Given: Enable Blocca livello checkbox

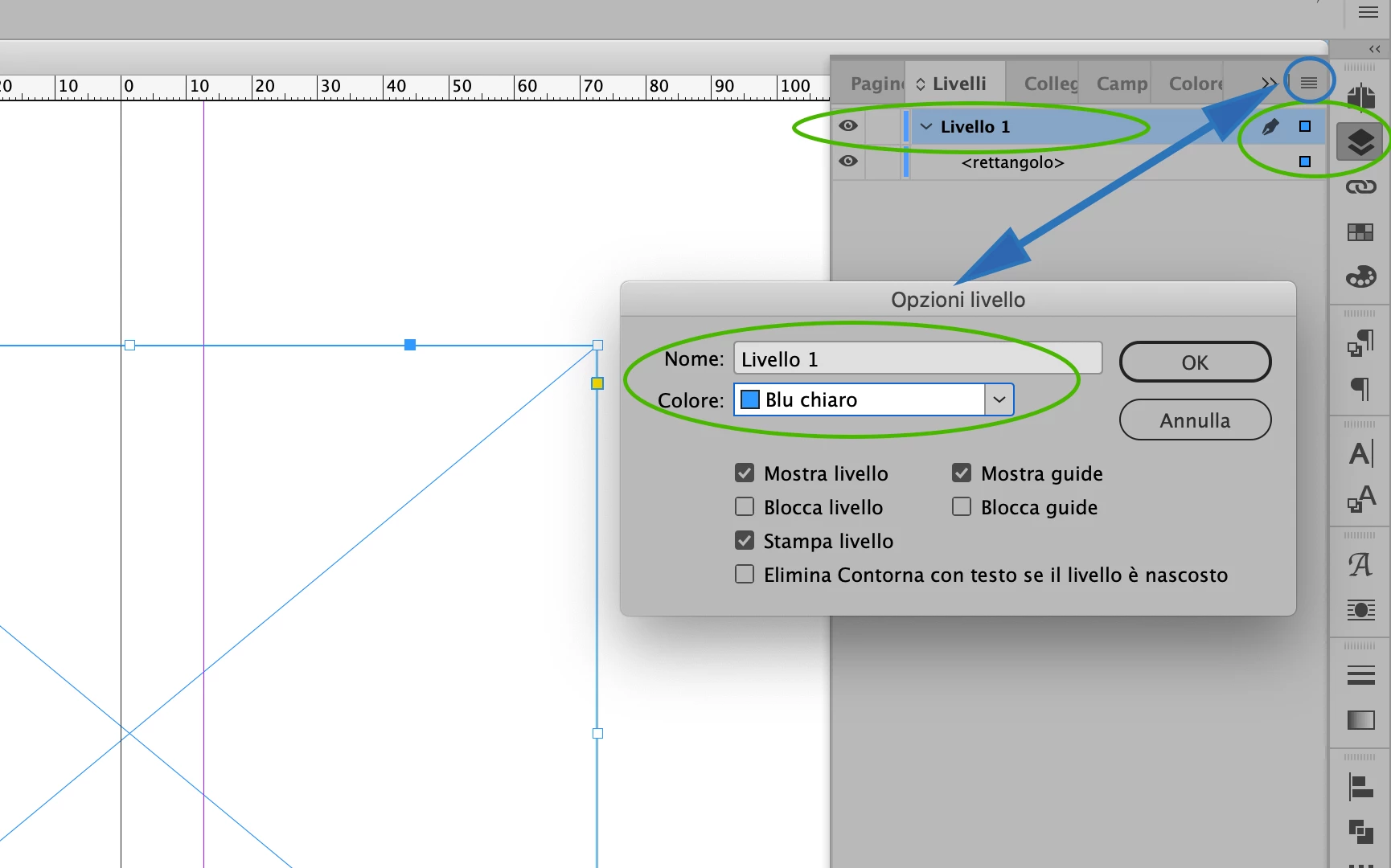Looking at the screenshot, I should coord(745,507).
